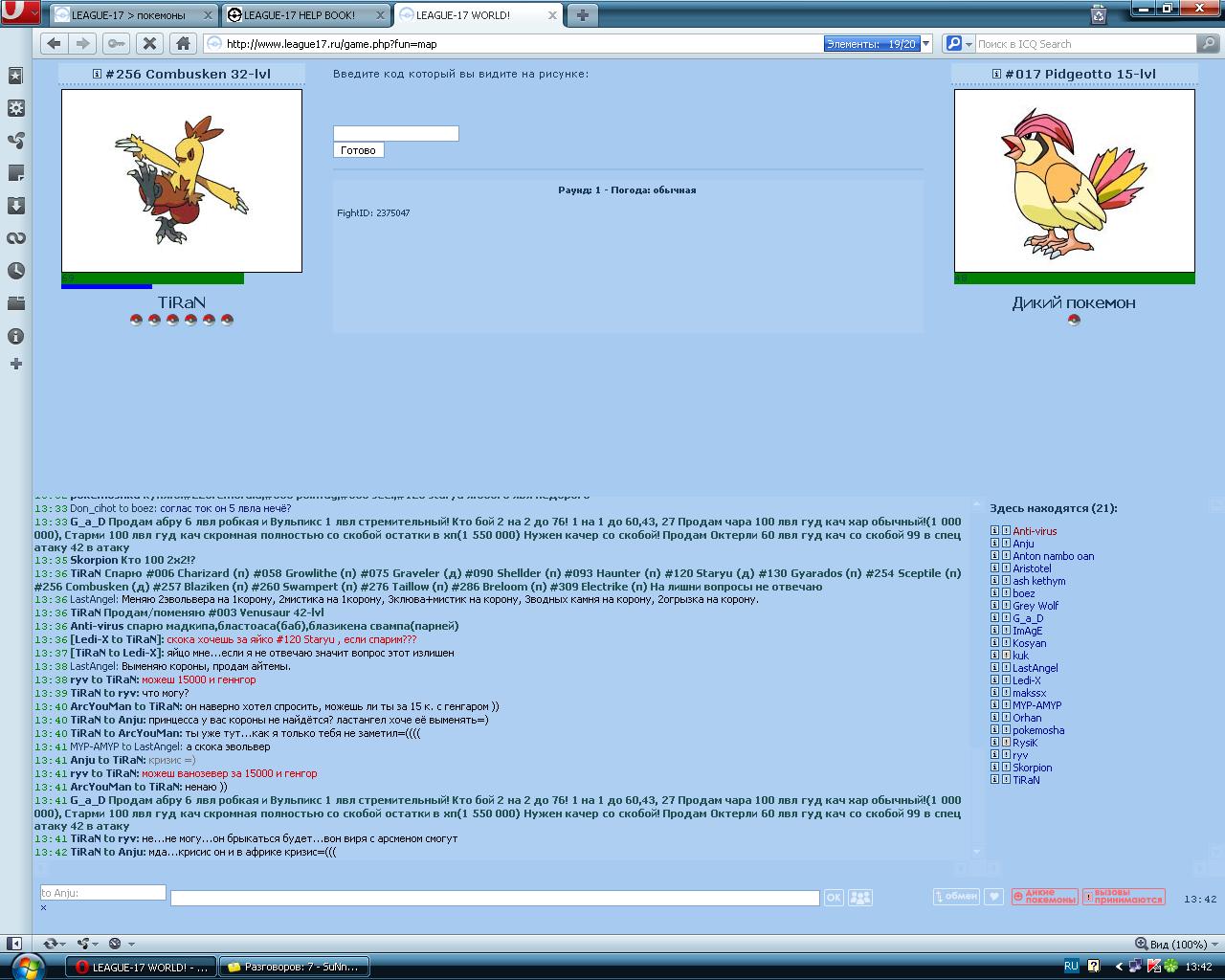Open the Opera main menu button
This screenshot has height=980, width=1225.
pos(19,13)
